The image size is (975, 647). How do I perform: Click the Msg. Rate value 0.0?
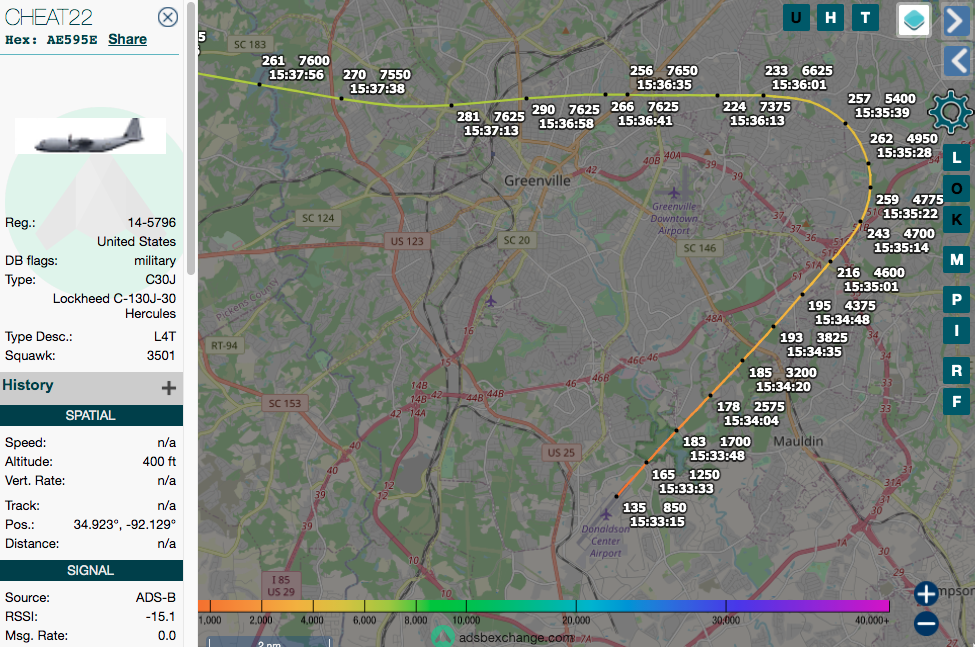coord(167,636)
